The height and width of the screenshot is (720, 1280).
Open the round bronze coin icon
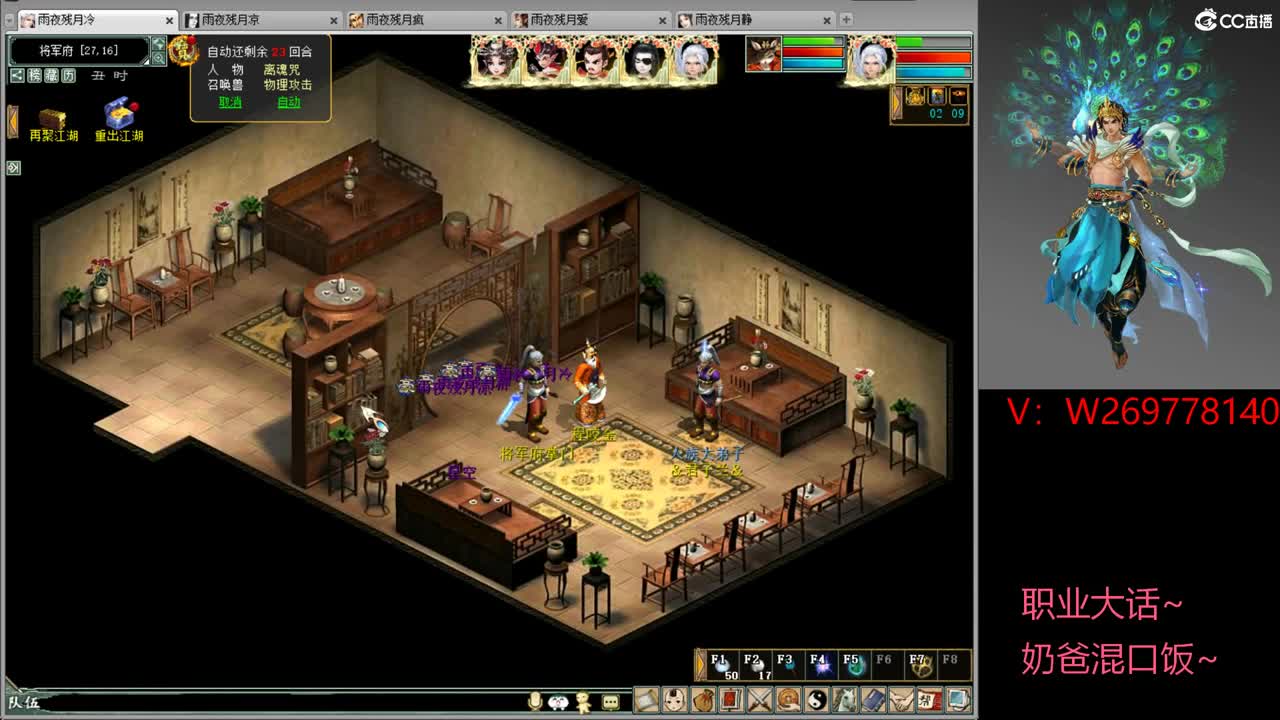pyautogui.click(x=789, y=700)
